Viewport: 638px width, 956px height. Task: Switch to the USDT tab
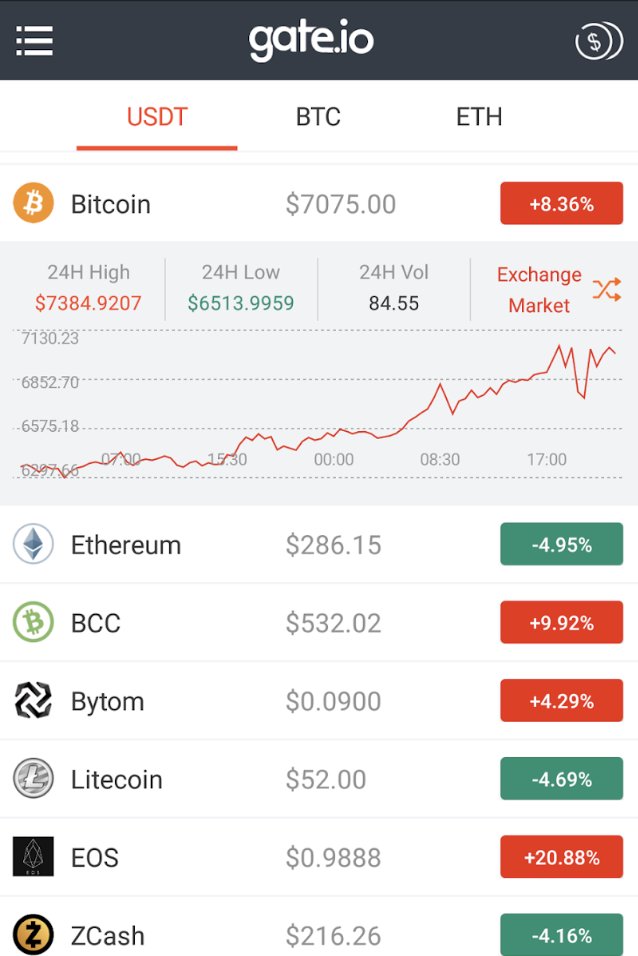(x=157, y=117)
